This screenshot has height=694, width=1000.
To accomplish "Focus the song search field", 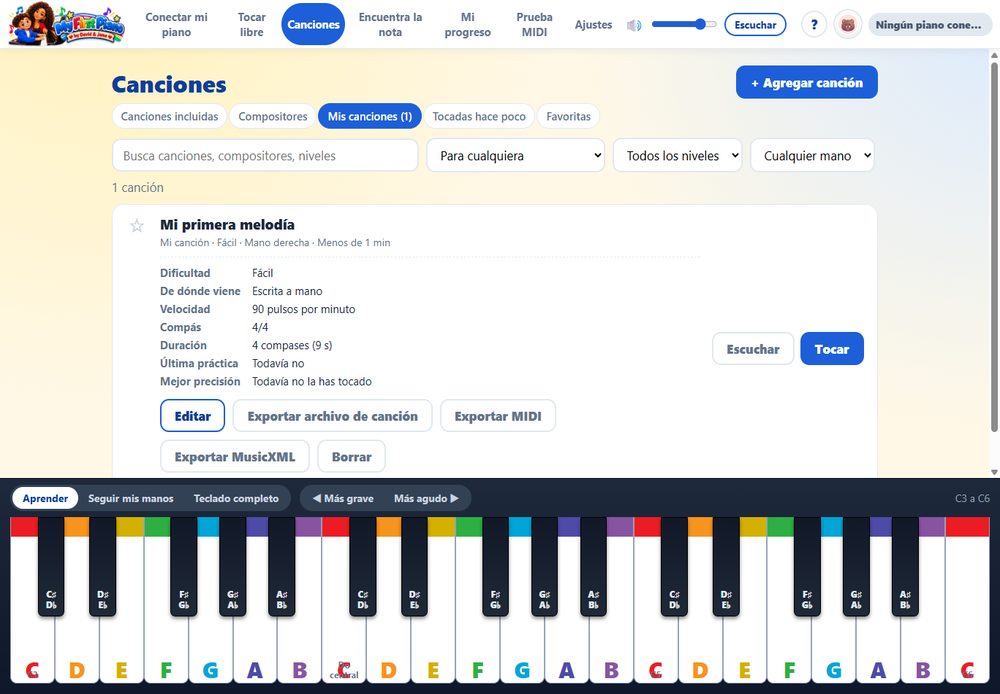I will tap(265, 156).
